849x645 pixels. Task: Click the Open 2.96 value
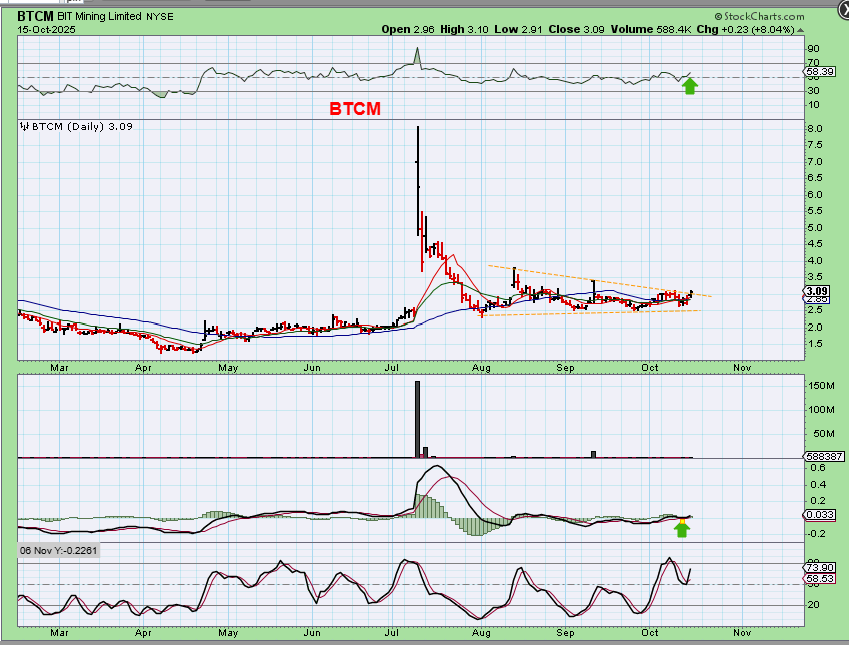(x=408, y=29)
